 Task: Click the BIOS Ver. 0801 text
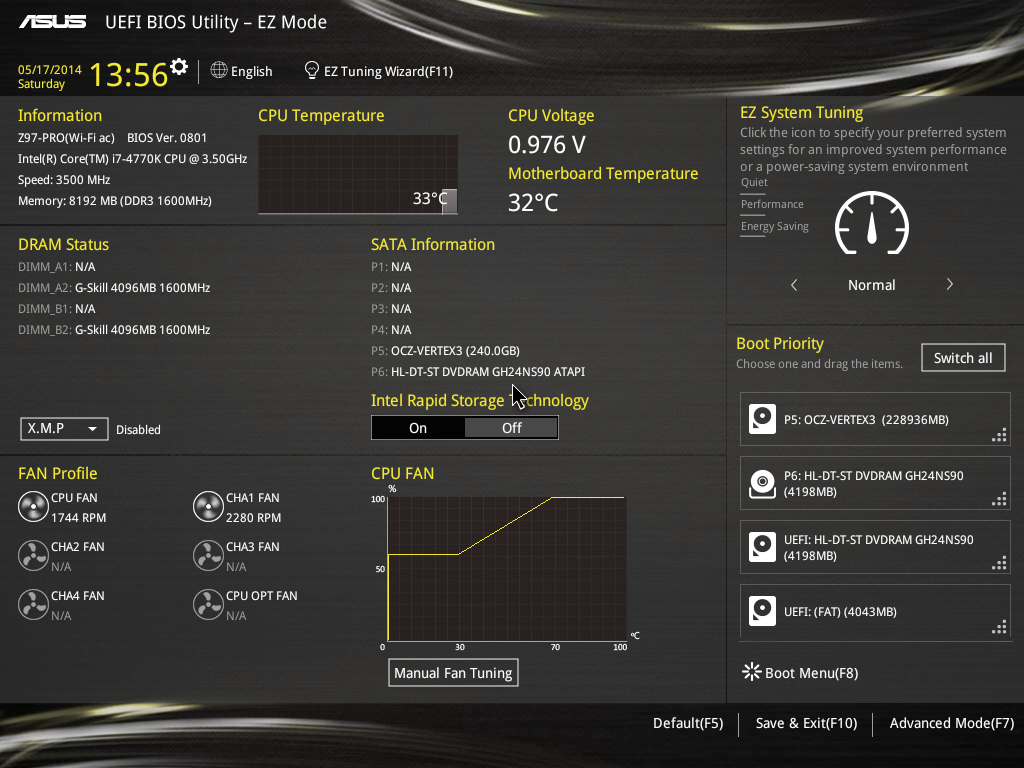click(167, 138)
